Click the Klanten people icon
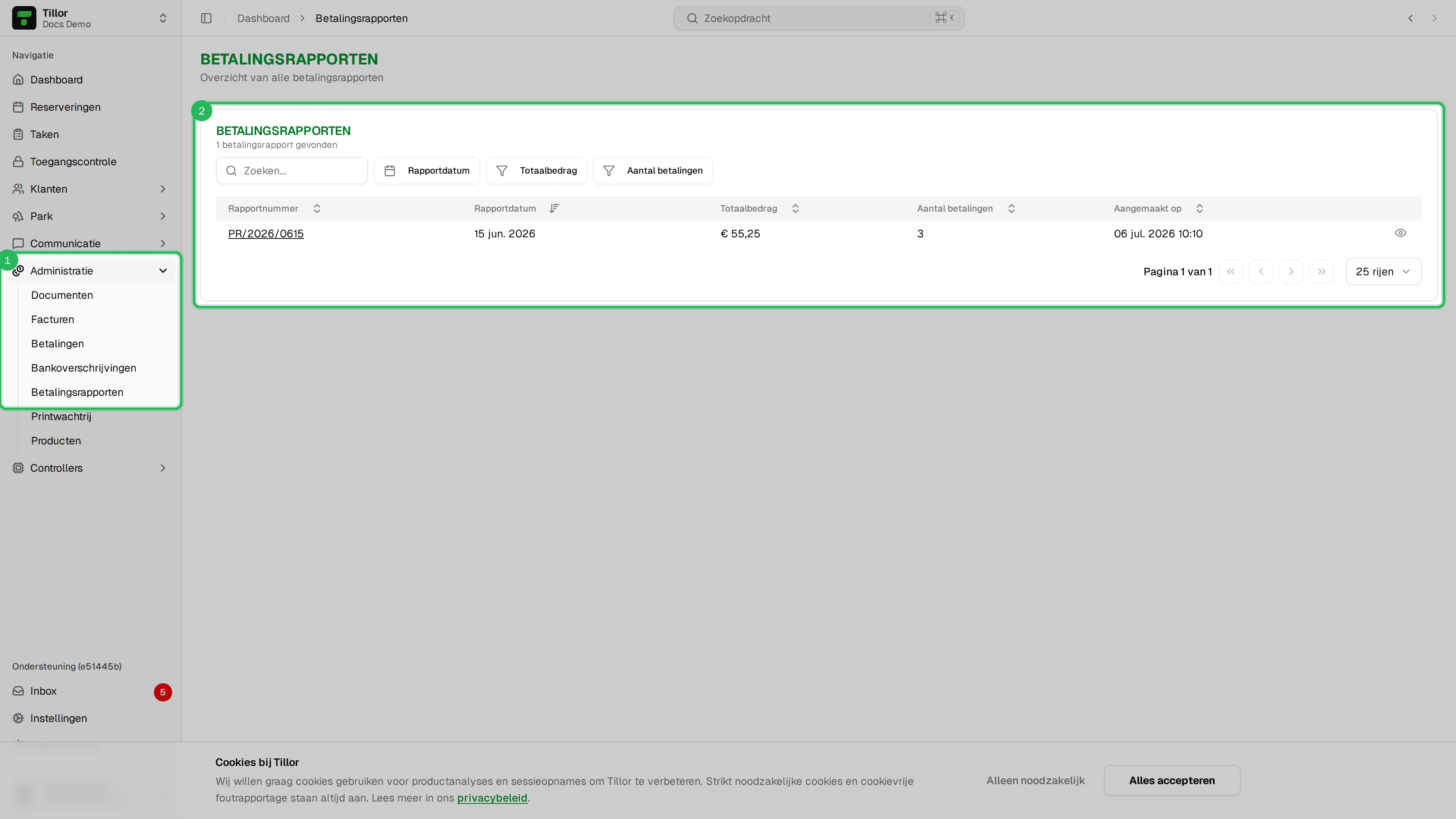 coord(18,189)
